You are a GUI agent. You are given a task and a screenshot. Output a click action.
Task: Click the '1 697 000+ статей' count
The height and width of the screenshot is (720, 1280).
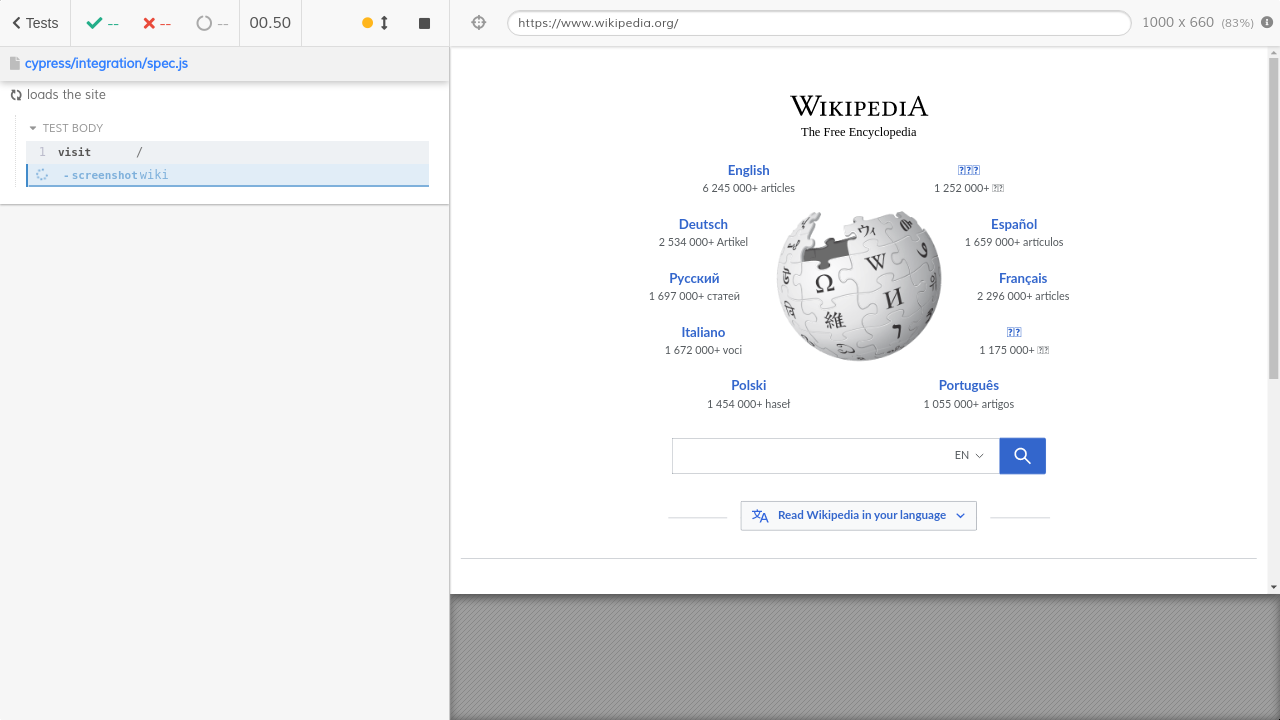tap(694, 296)
